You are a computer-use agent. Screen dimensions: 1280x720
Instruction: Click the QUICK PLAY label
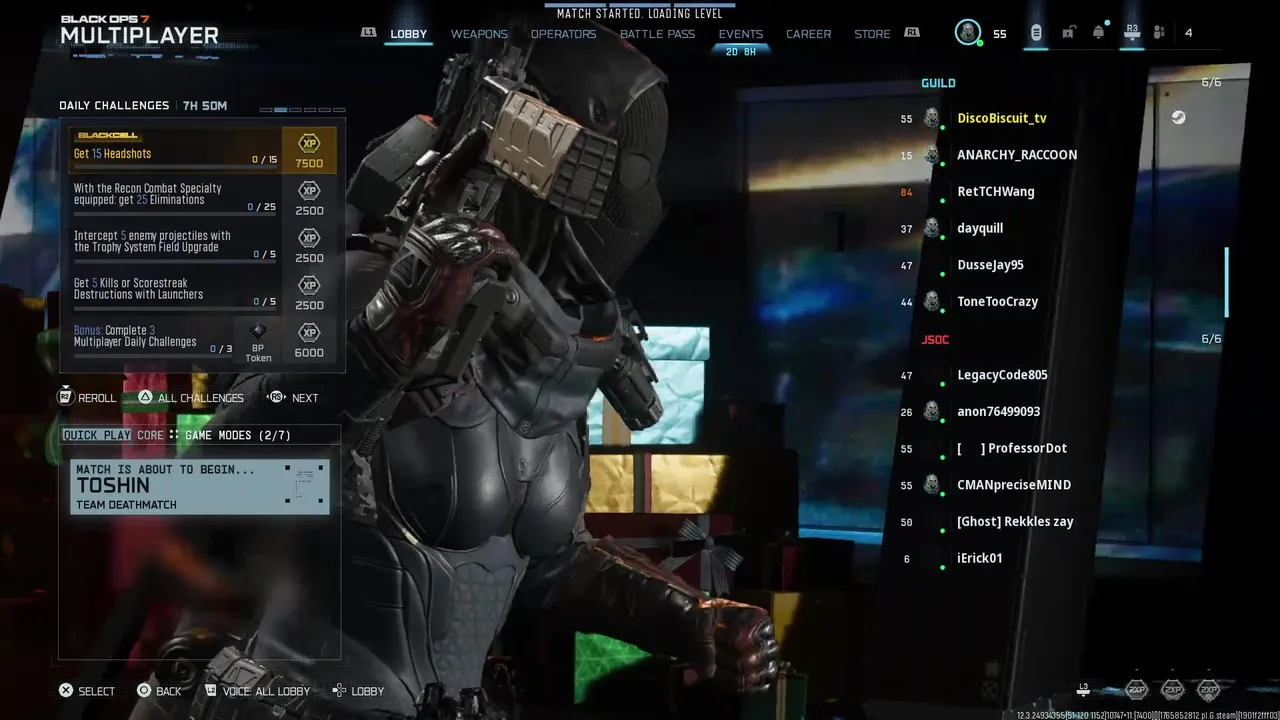click(x=97, y=435)
